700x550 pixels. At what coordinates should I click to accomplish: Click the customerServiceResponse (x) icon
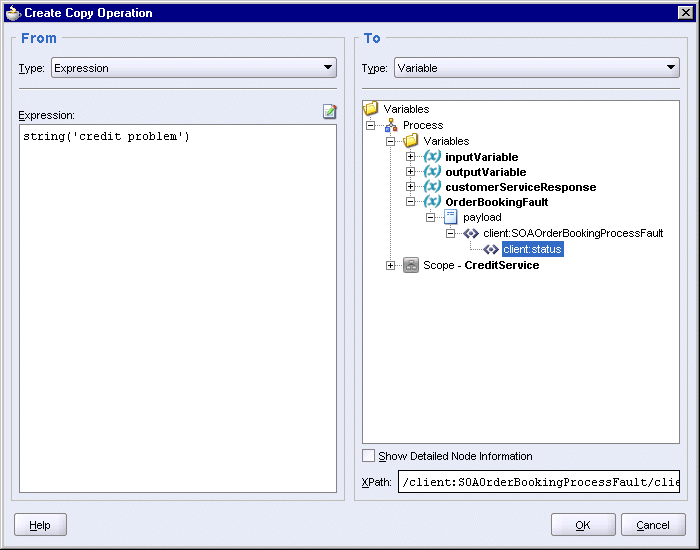click(432, 187)
